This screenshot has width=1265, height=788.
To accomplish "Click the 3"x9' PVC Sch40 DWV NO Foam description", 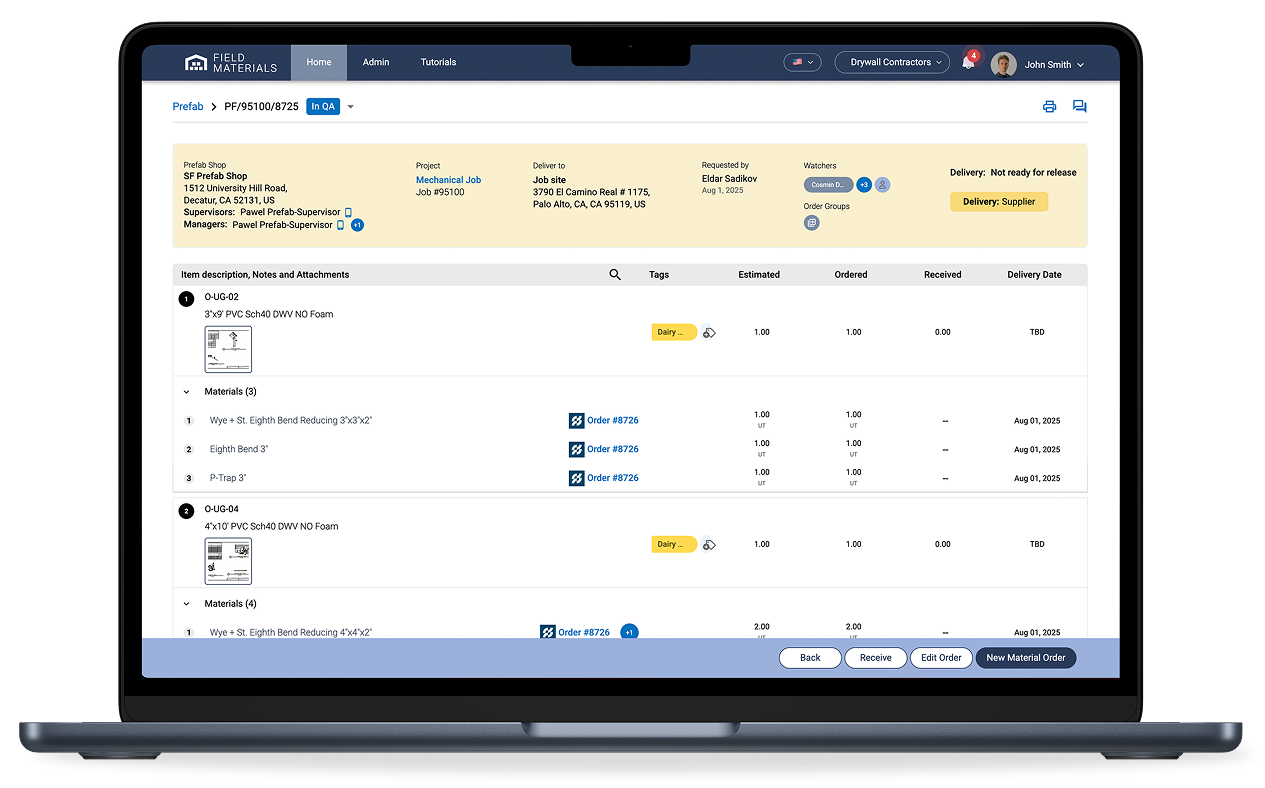I will pos(269,314).
